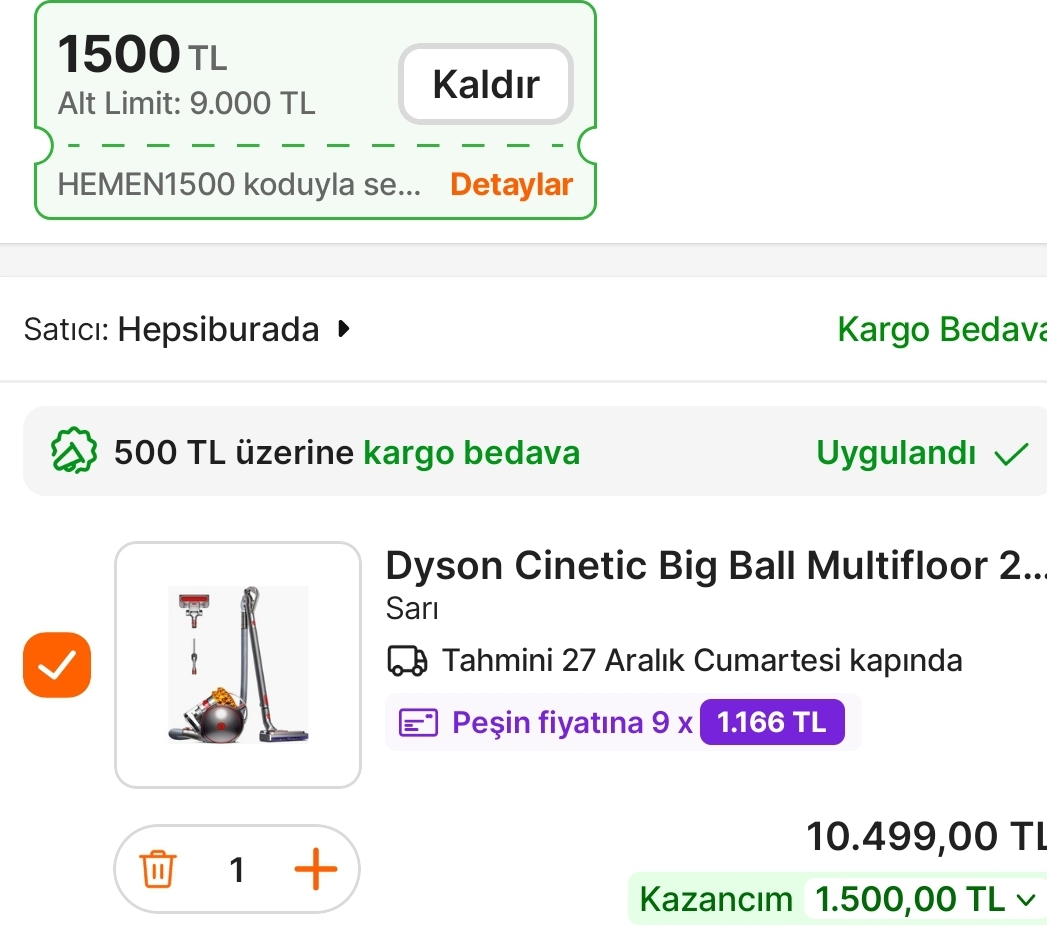Viewport: 1047px width, 945px height.
Task: Click the 1.166 TL installment badge
Action: [772, 722]
